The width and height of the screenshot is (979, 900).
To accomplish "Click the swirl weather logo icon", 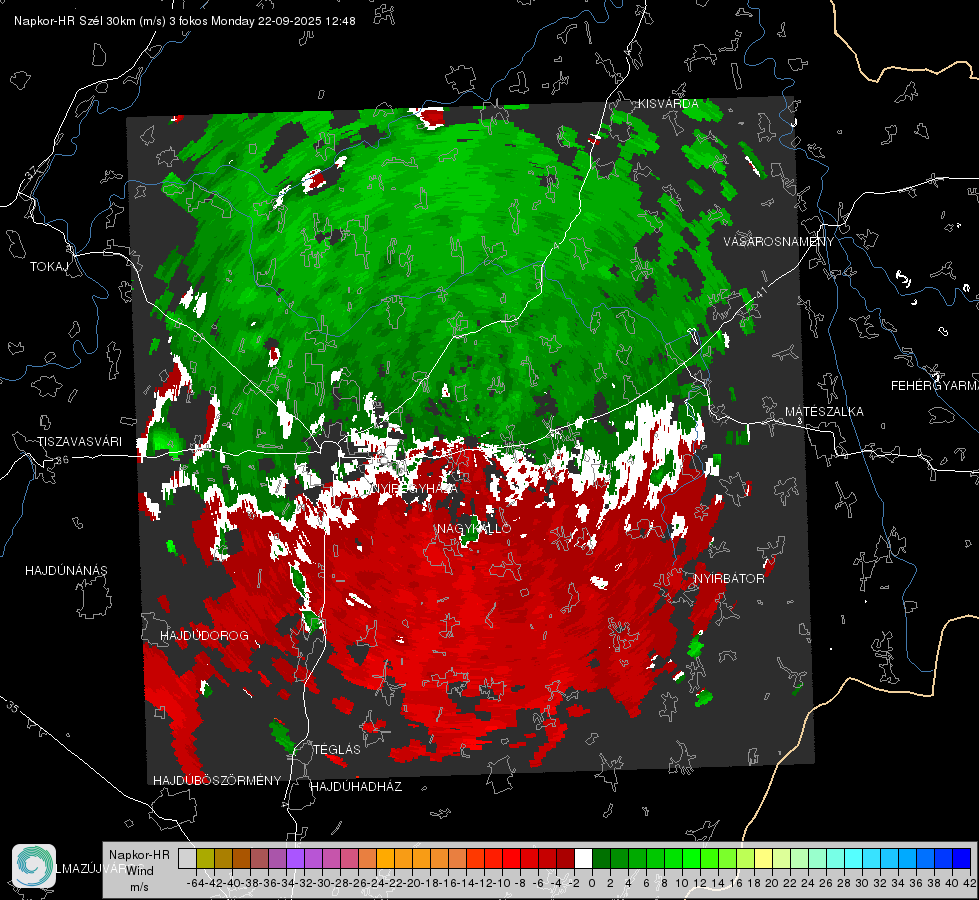I will 34,866.
